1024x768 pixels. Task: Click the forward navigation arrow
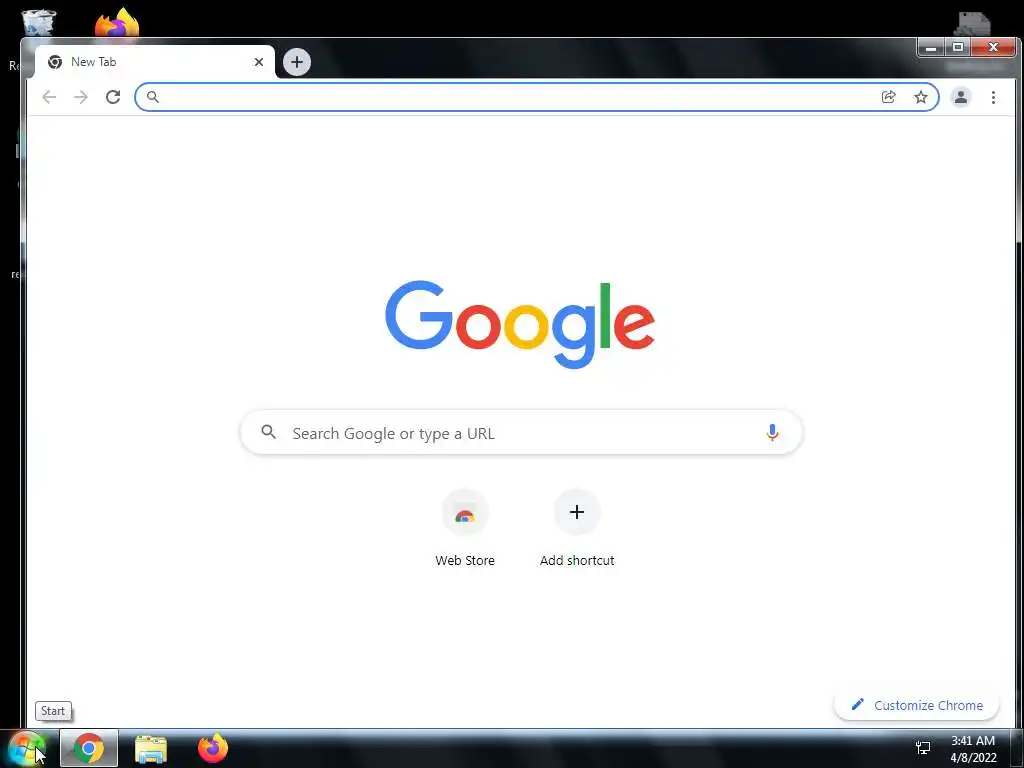tap(80, 97)
